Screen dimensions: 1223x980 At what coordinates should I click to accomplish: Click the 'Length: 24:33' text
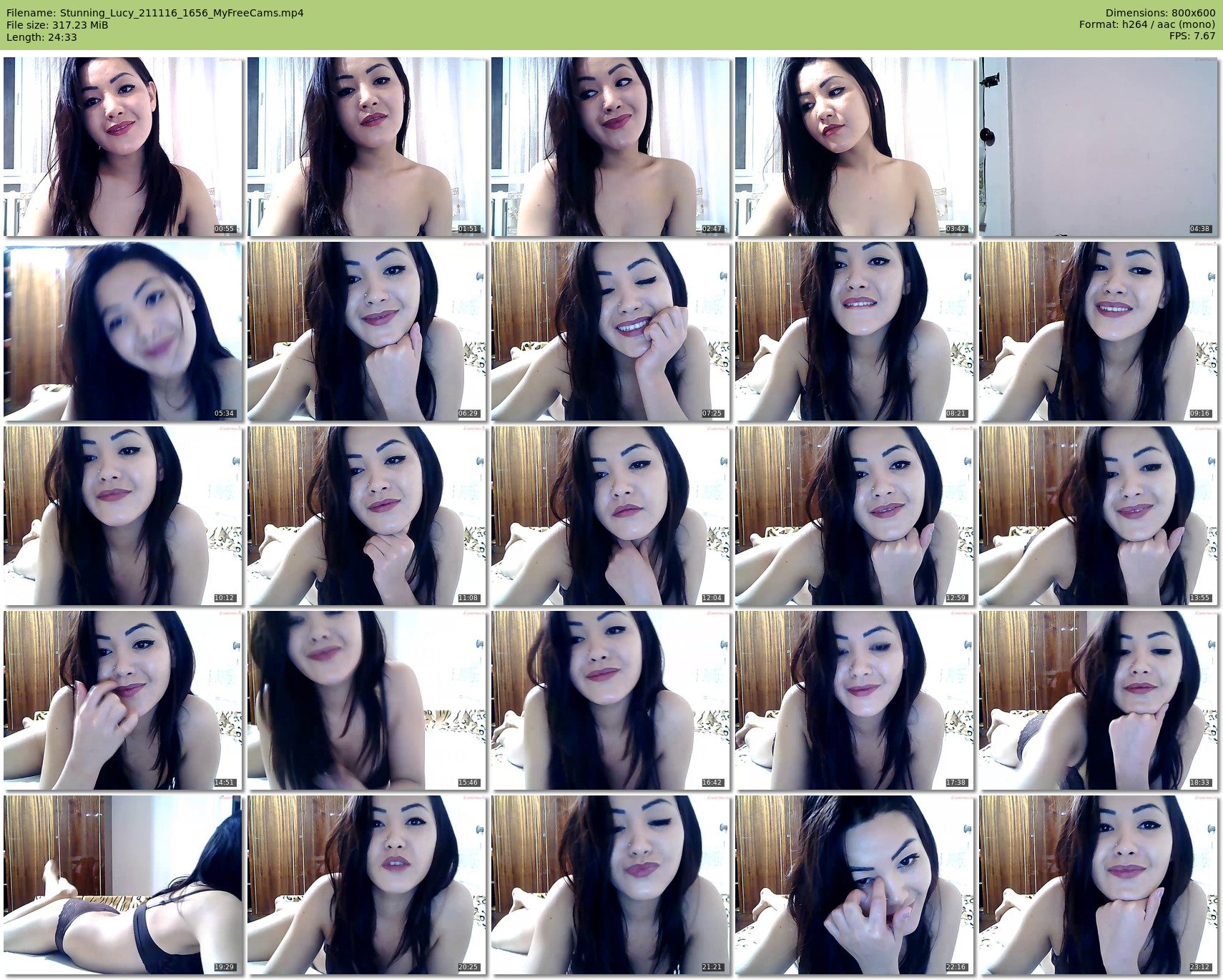[41, 37]
